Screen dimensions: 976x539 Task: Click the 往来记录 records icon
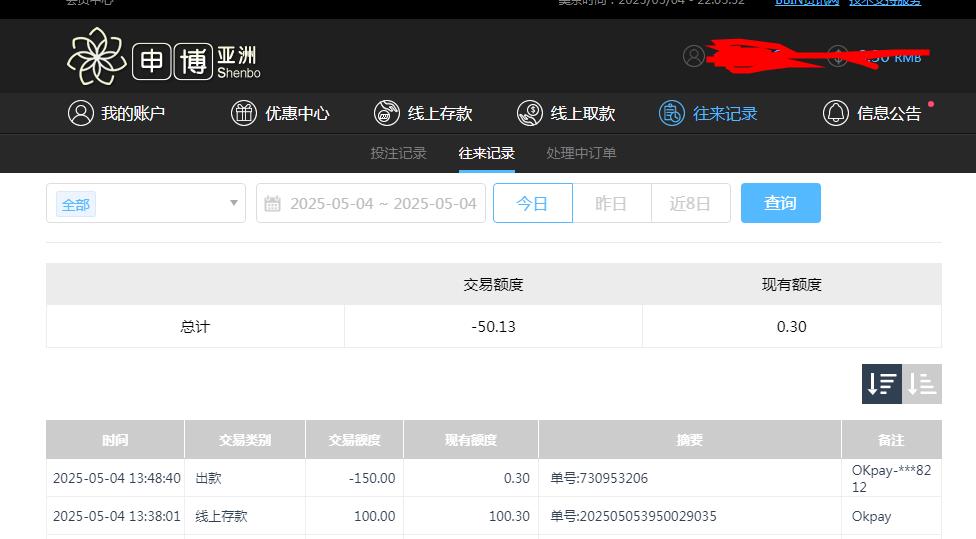[x=672, y=113]
